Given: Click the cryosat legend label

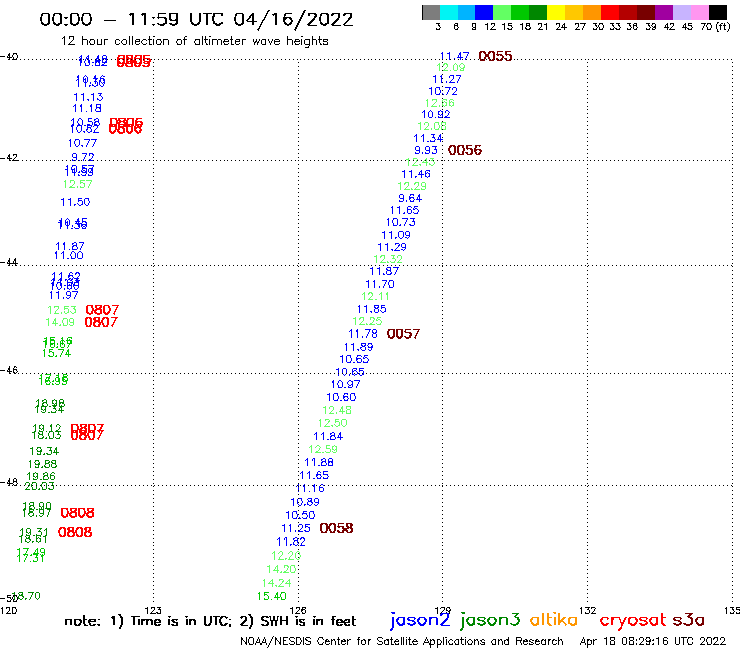Looking at the screenshot, I should pyautogui.click(x=633, y=620).
